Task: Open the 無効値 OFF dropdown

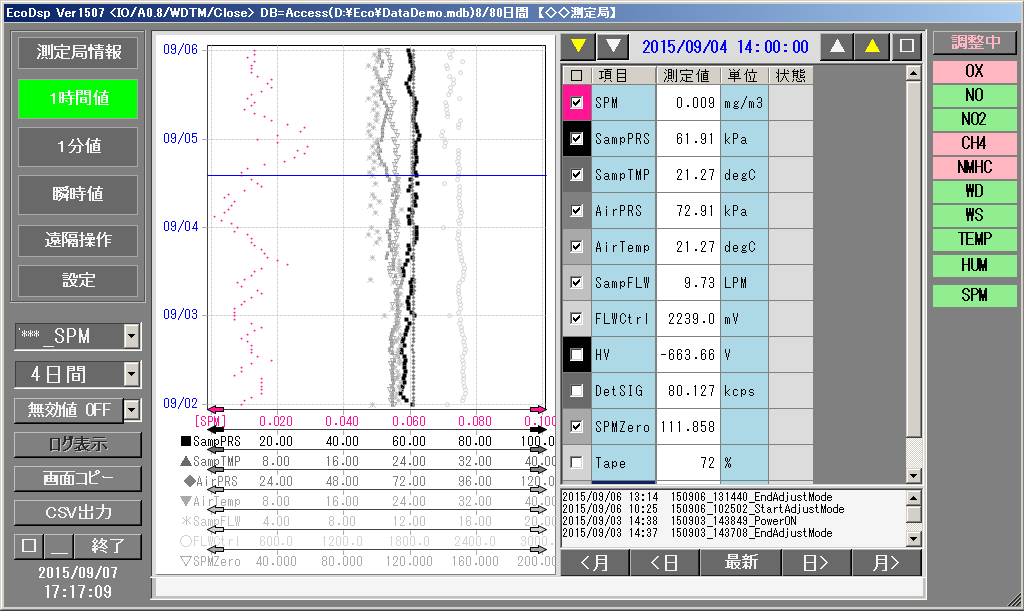Action: [x=131, y=410]
